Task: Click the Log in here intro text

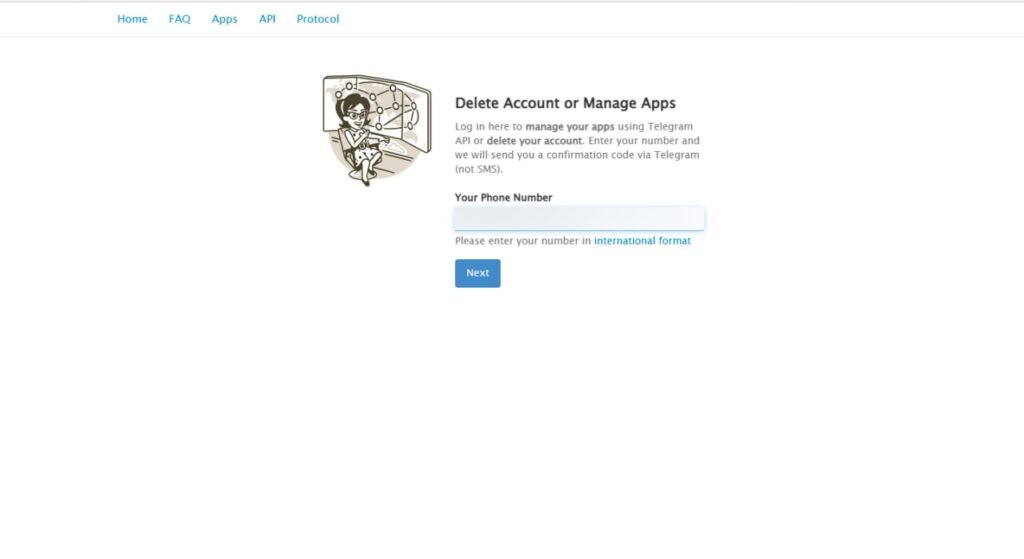Action: (488, 127)
